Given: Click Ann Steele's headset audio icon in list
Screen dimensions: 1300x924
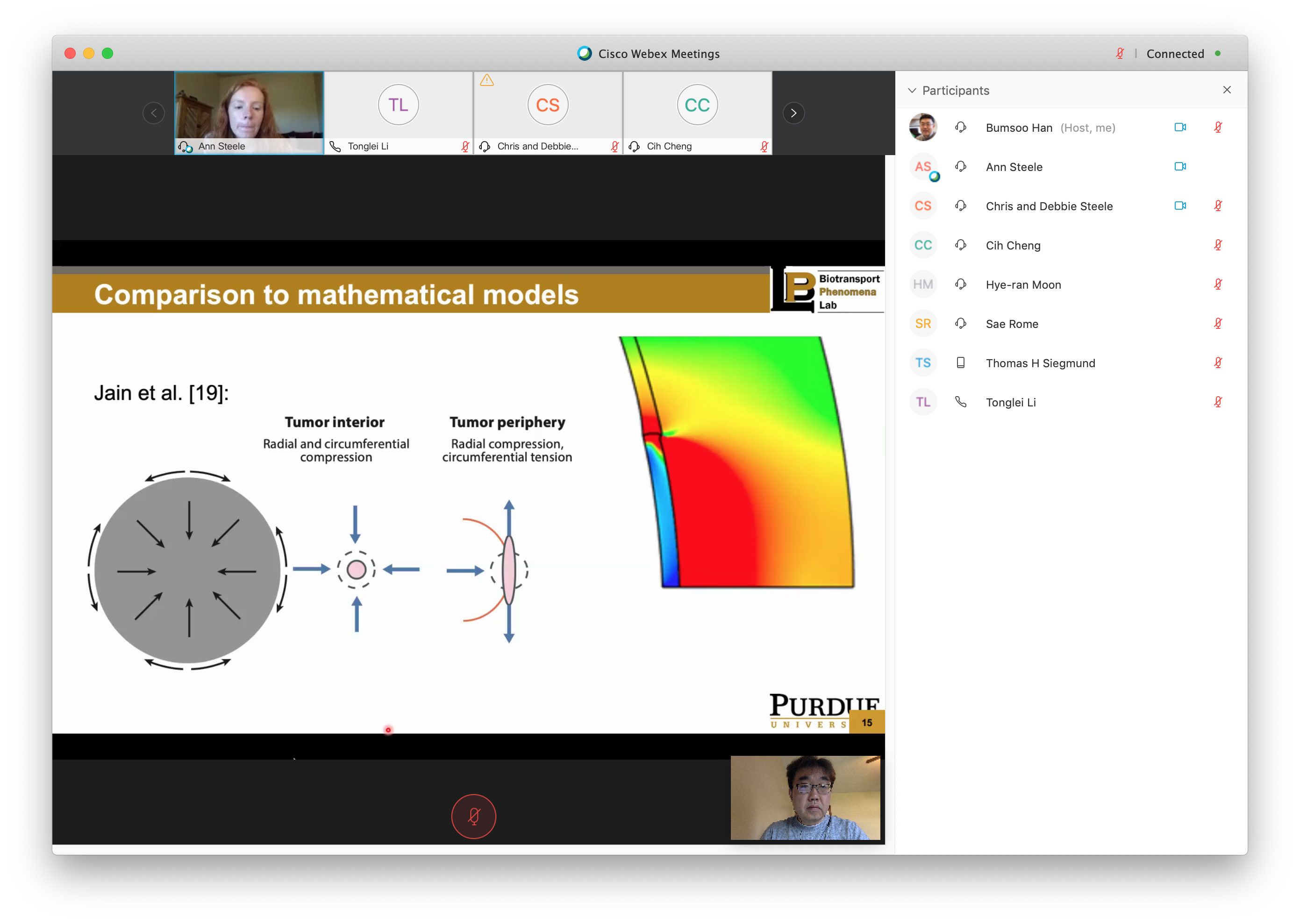Looking at the screenshot, I should coord(961,167).
